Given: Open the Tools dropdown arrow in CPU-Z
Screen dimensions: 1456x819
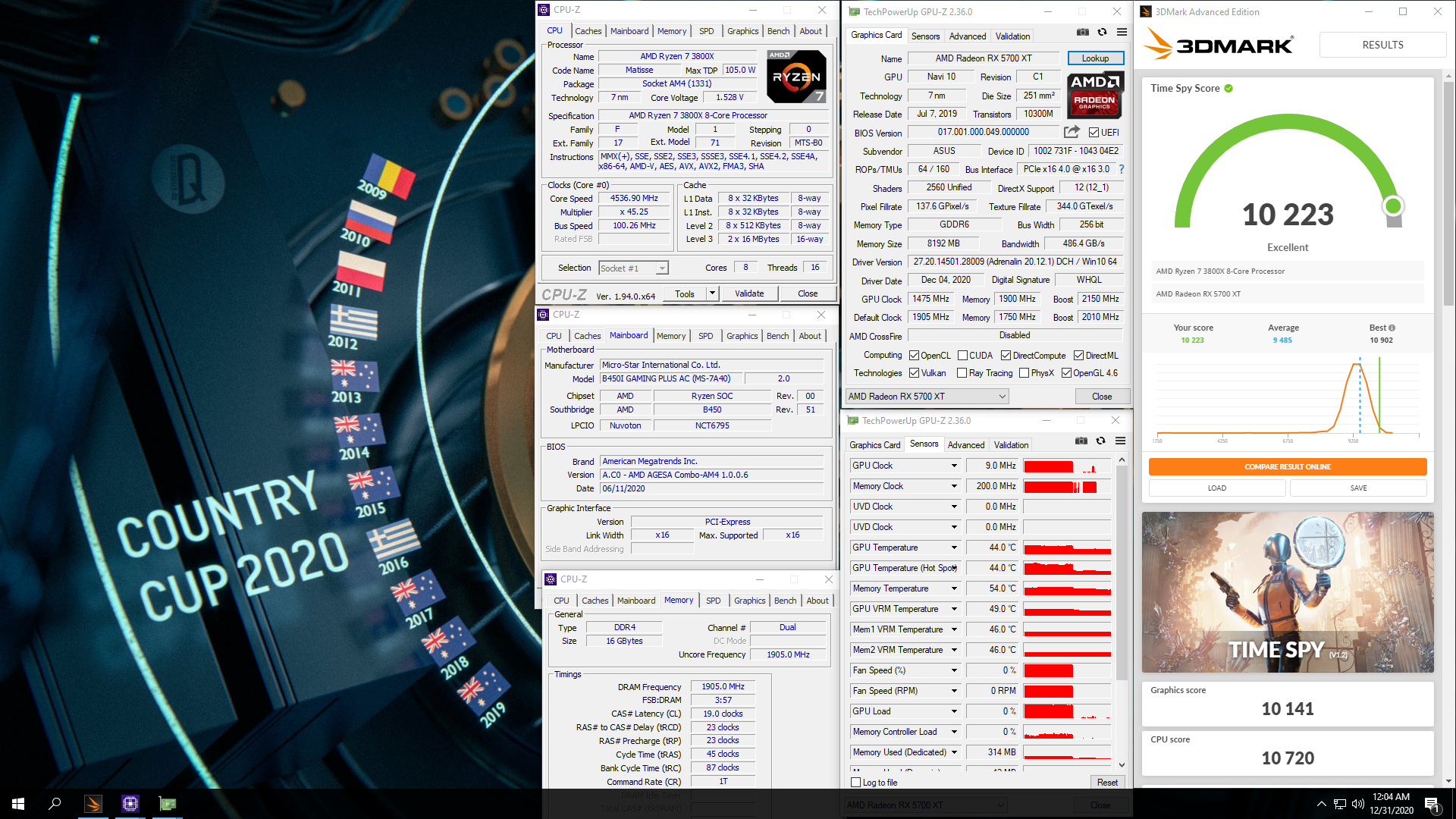Looking at the screenshot, I should pos(712,293).
